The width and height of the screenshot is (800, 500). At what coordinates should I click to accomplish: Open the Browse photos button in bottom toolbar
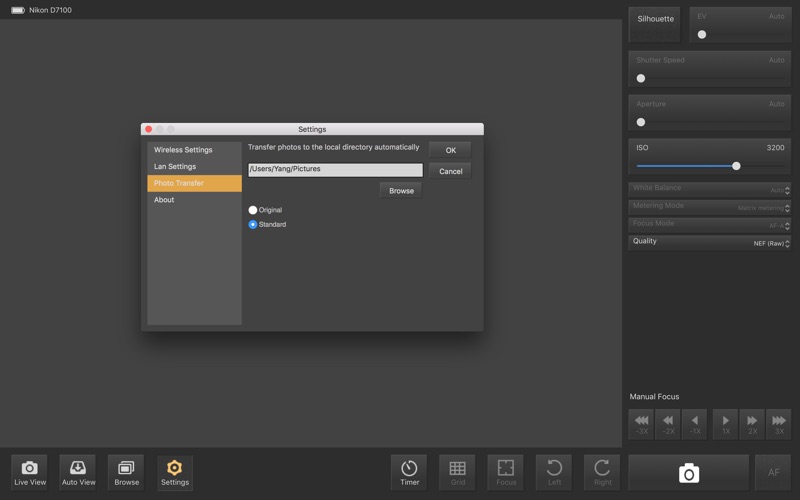click(x=126, y=472)
